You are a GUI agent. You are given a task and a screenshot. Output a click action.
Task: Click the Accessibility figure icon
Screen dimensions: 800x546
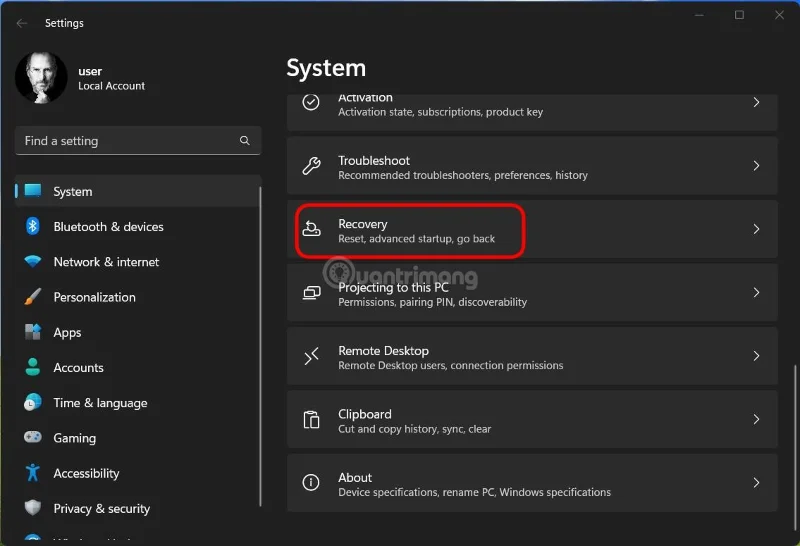(33, 473)
